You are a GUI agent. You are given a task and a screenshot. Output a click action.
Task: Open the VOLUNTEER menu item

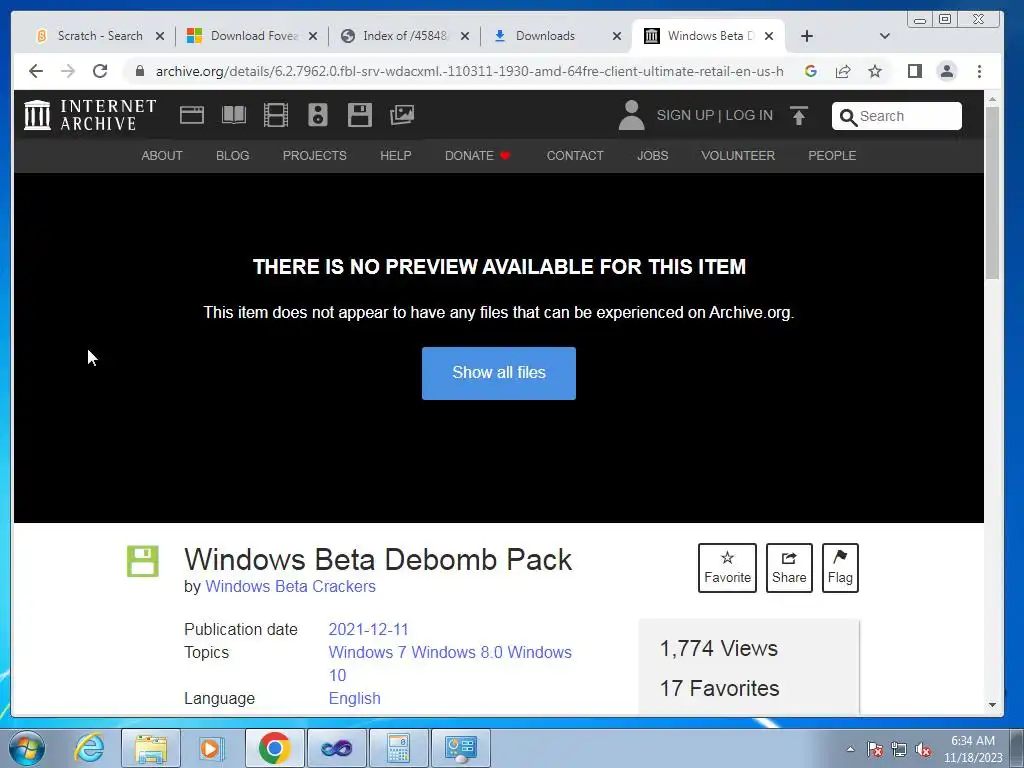(x=738, y=155)
